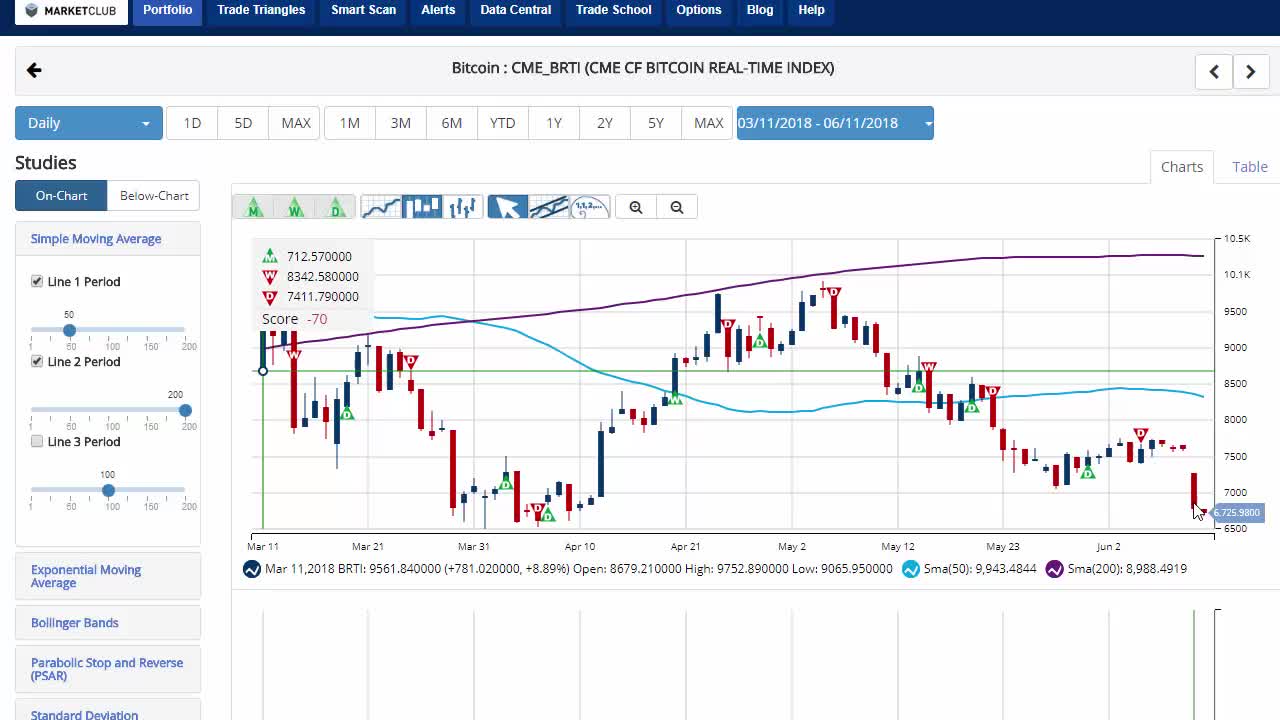Open the Blog page
This screenshot has width=1280, height=720.
760,11
